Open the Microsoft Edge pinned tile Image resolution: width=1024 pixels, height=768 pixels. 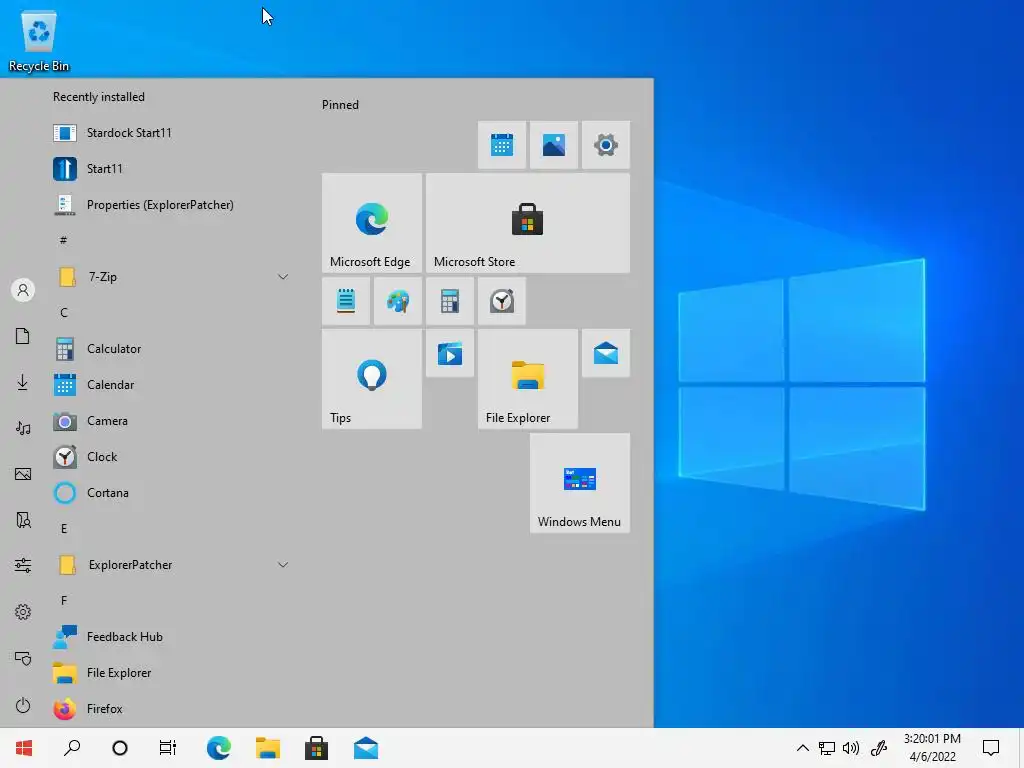coord(372,223)
